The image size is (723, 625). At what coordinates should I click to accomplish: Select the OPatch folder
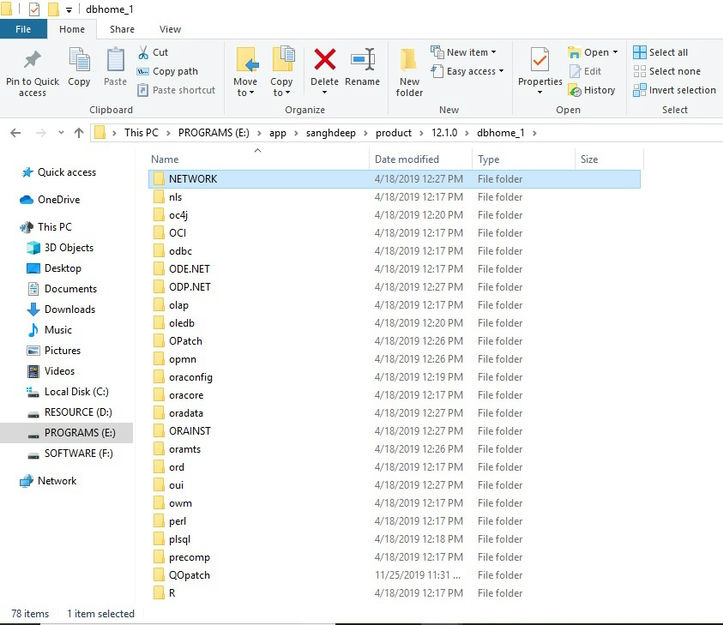[394, 341]
